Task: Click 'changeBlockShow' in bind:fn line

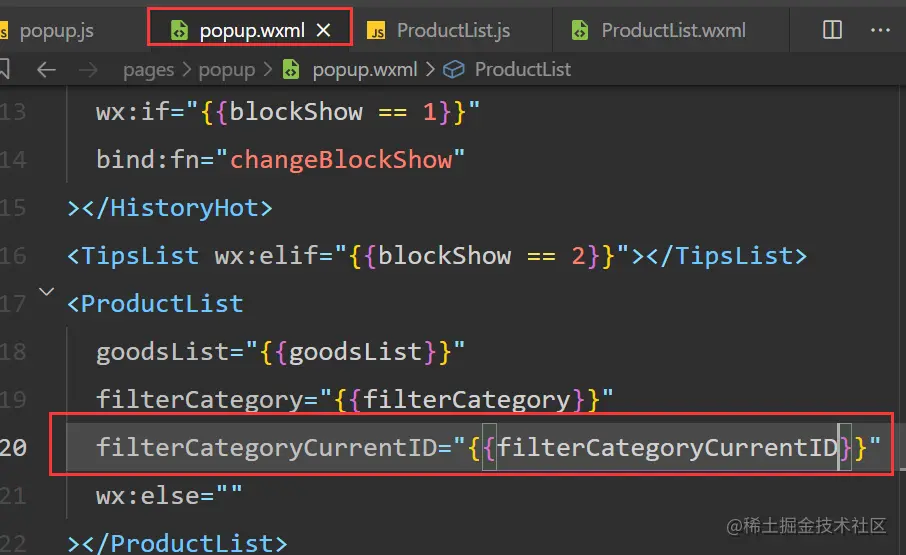Action: (341, 160)
